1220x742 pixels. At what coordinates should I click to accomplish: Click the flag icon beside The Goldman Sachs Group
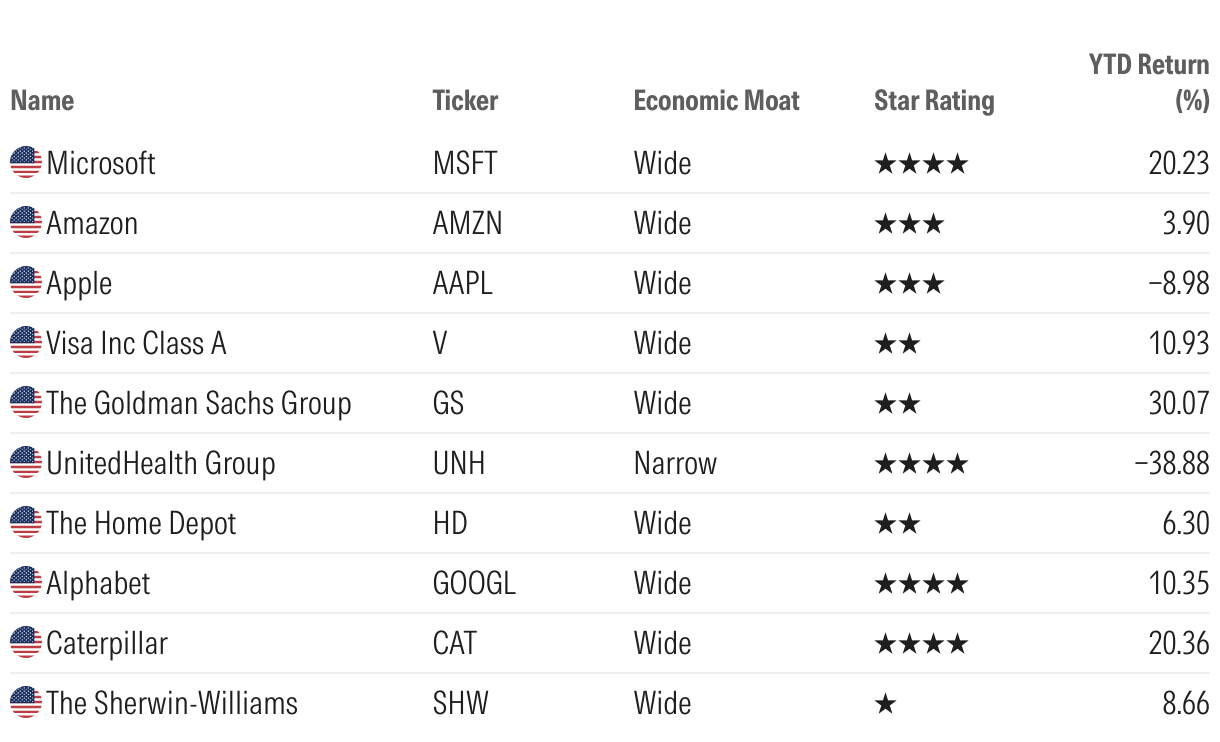click(26, 402)
